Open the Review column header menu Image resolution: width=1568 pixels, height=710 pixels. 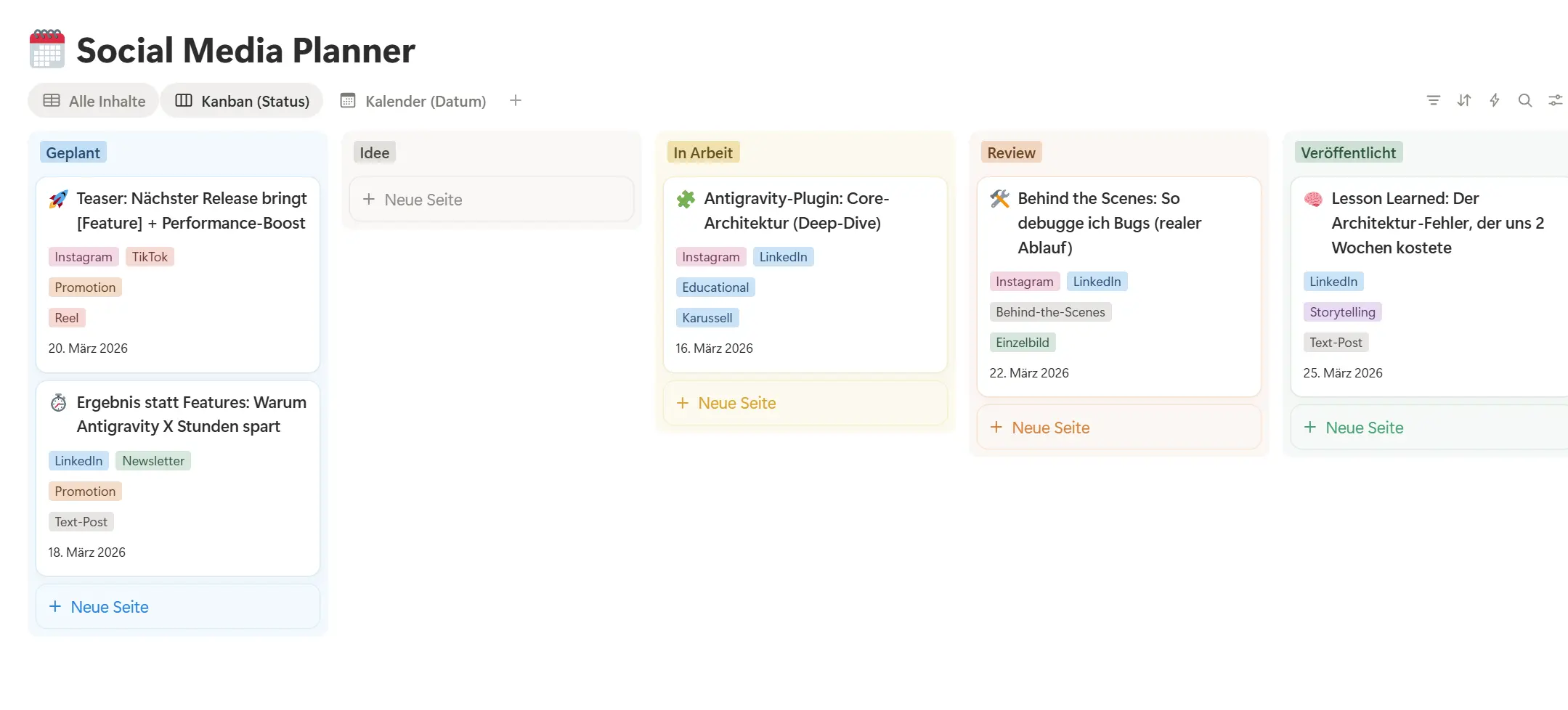point(1010,152)
